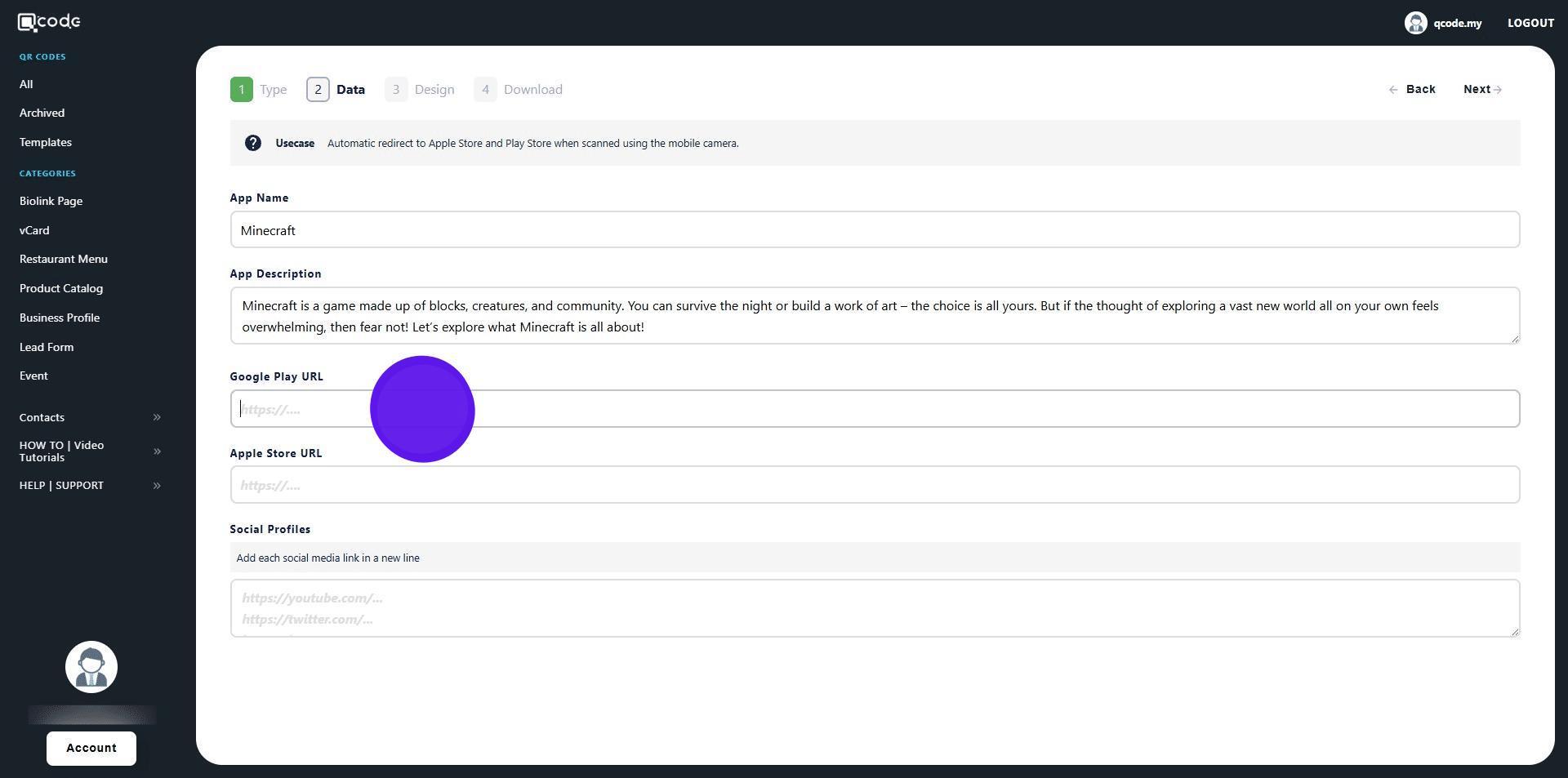This screenshot has height=778, width=1568.
Task: Expand the HELP | SUPPORT section
Action: pyautogui.click(x=90, y=486)
